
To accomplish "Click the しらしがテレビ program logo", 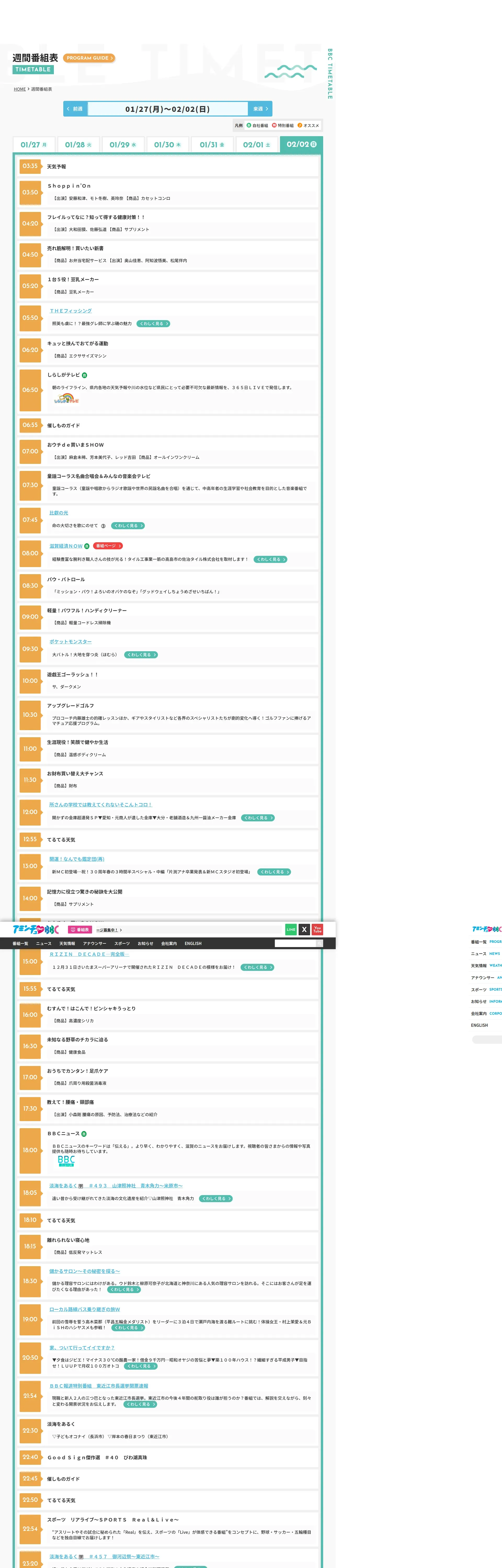I will pyautogui.click(x=66, y=399).
